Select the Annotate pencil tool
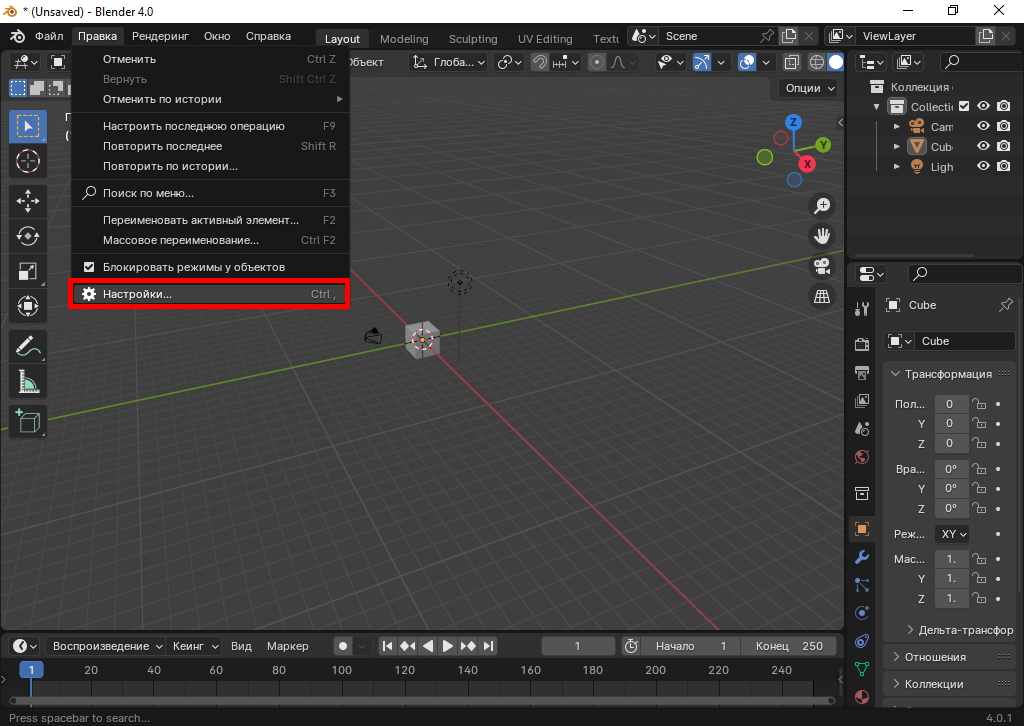The image size is (1024, 726). coord(28,347)
